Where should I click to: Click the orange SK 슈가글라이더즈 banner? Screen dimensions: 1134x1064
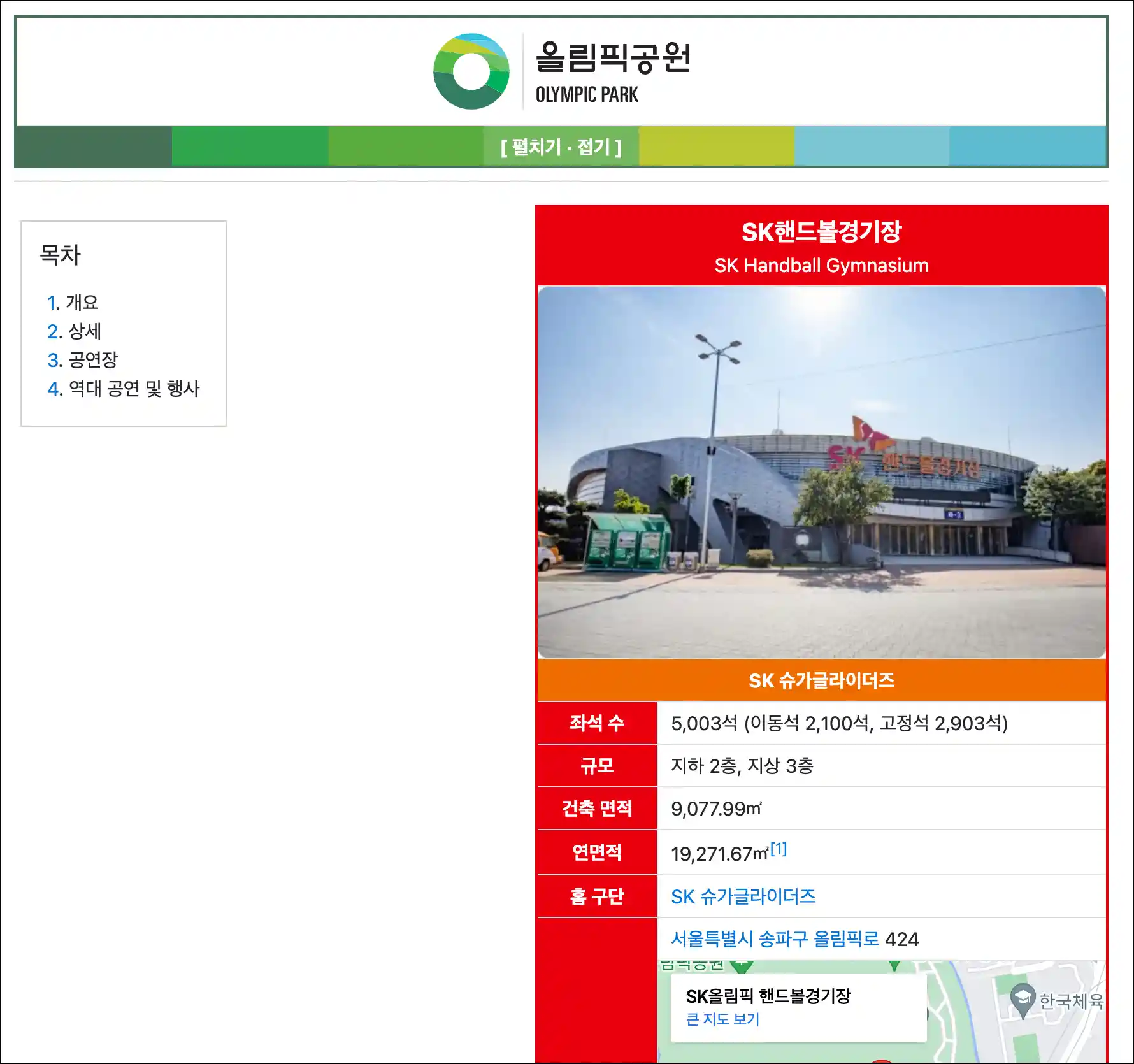[821, 680]
